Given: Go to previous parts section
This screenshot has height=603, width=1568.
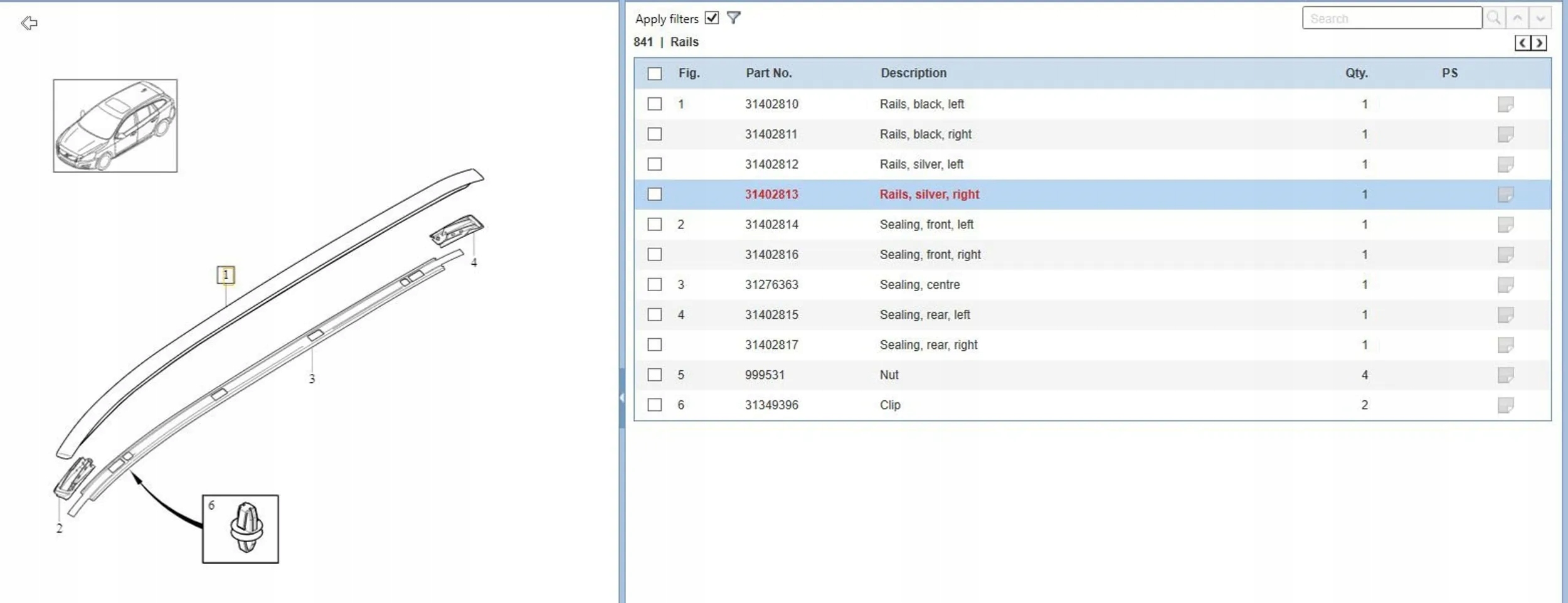Looking at the screenshot, I should [1523, 43].
